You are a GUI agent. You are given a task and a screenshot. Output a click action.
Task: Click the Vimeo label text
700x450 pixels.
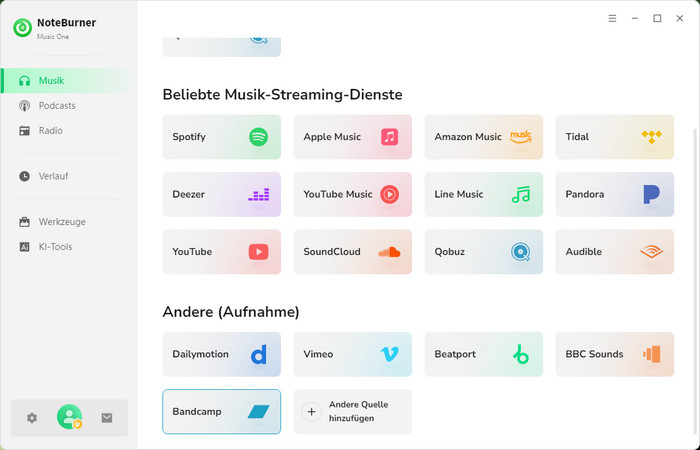[x=318, y=354]
